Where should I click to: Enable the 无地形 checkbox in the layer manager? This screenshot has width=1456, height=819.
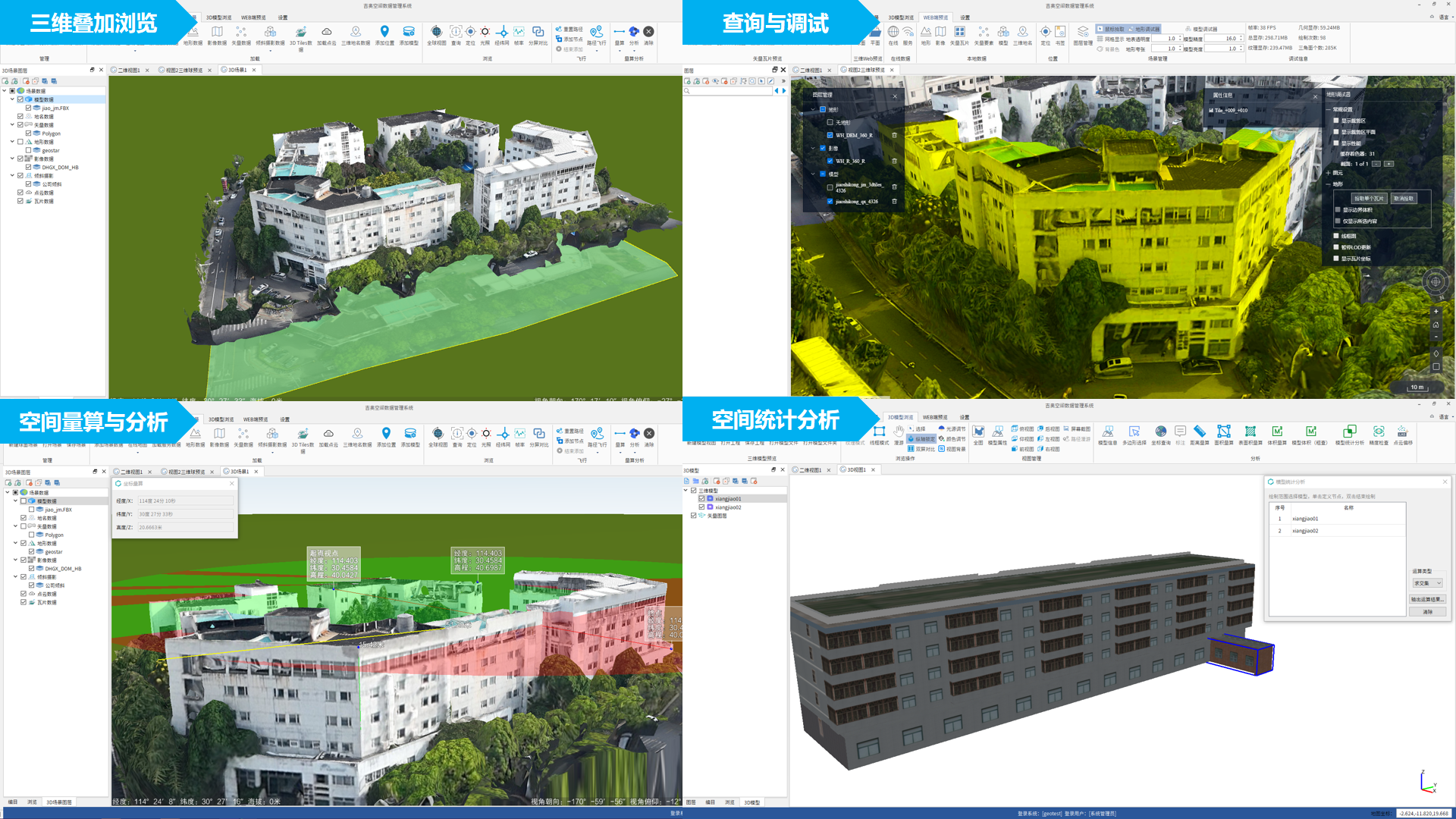point(830,122)
